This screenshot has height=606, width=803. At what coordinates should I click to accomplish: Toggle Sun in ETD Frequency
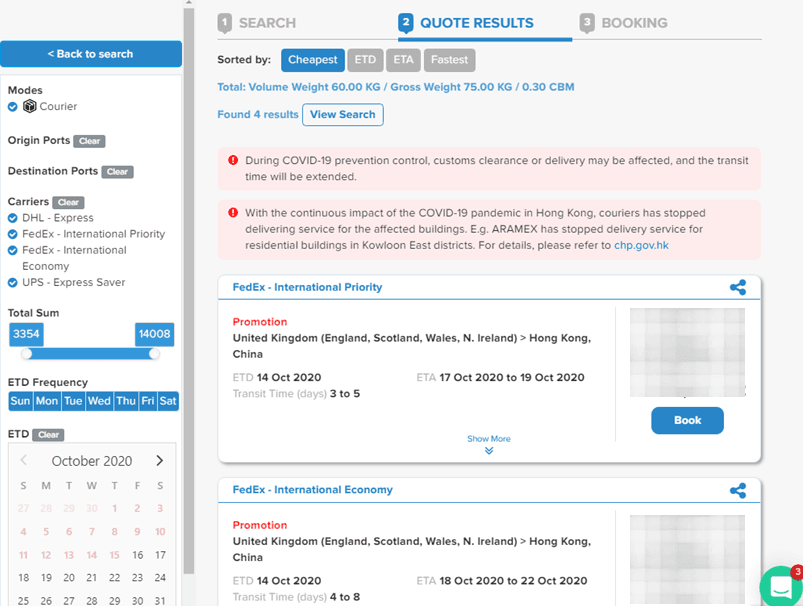point(20,401)
